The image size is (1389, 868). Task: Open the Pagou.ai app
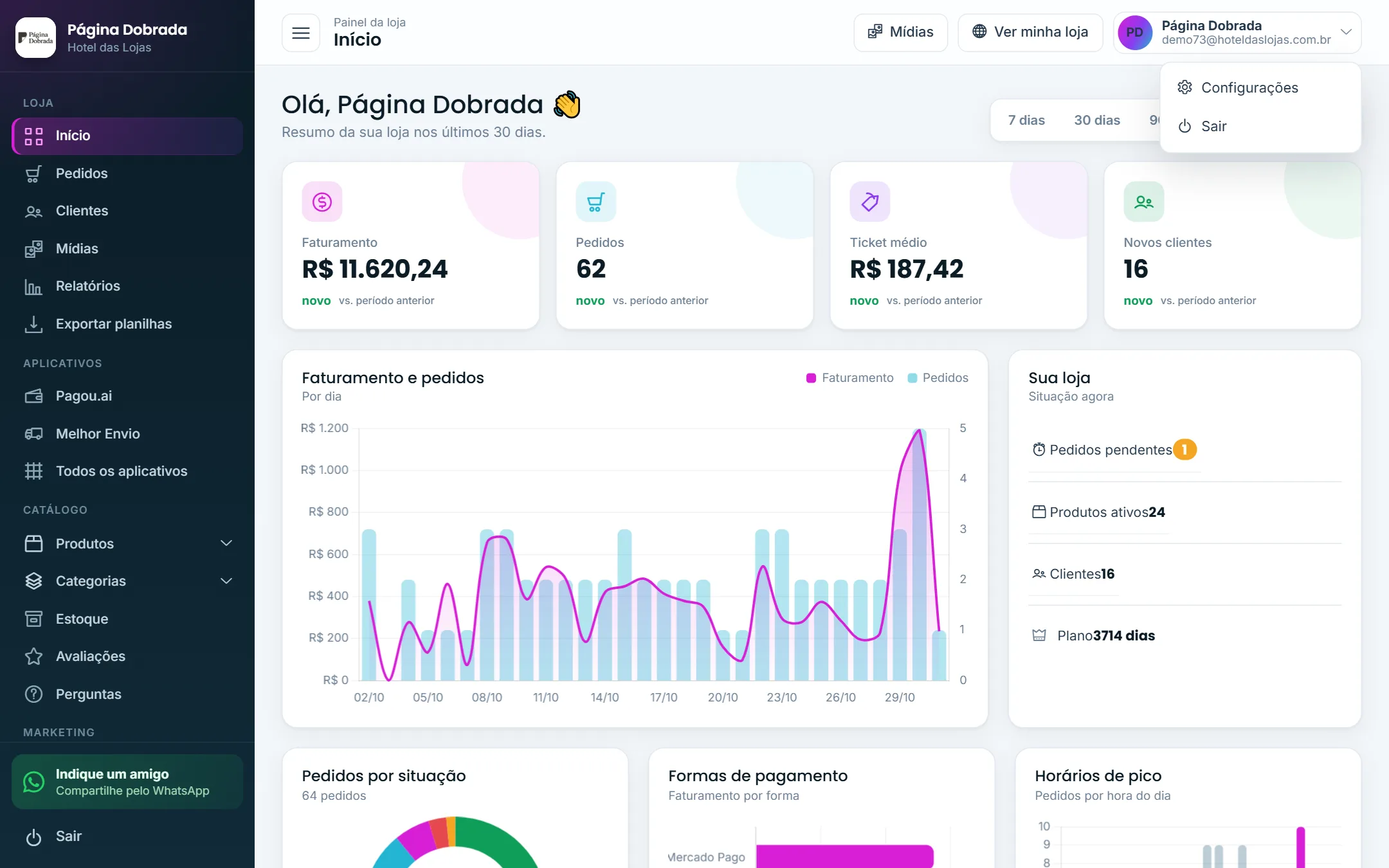[127, 395]
